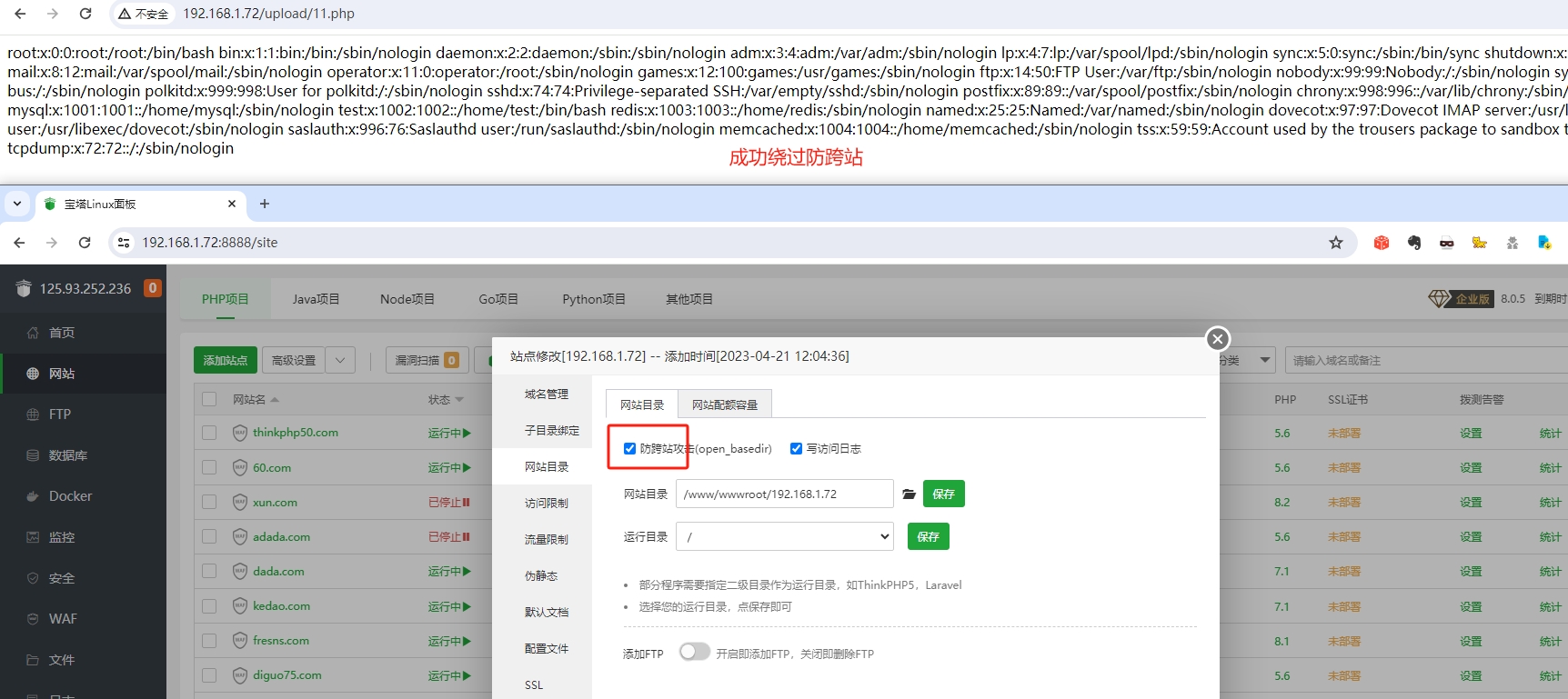Open site info icon beside 192.168.1.72:8888 address
The width and height of the screenshot is (1568, 699).
pos(124,243)
